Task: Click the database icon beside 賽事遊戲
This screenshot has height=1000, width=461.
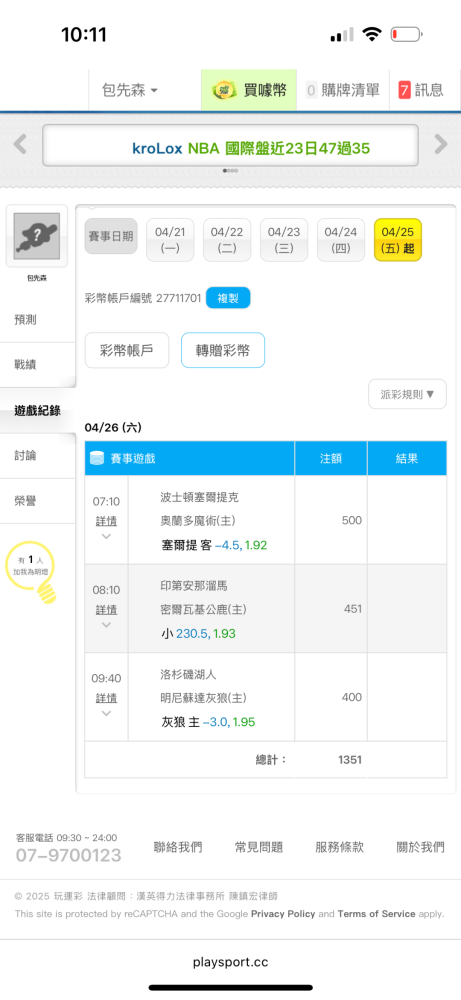Action: 98,458
